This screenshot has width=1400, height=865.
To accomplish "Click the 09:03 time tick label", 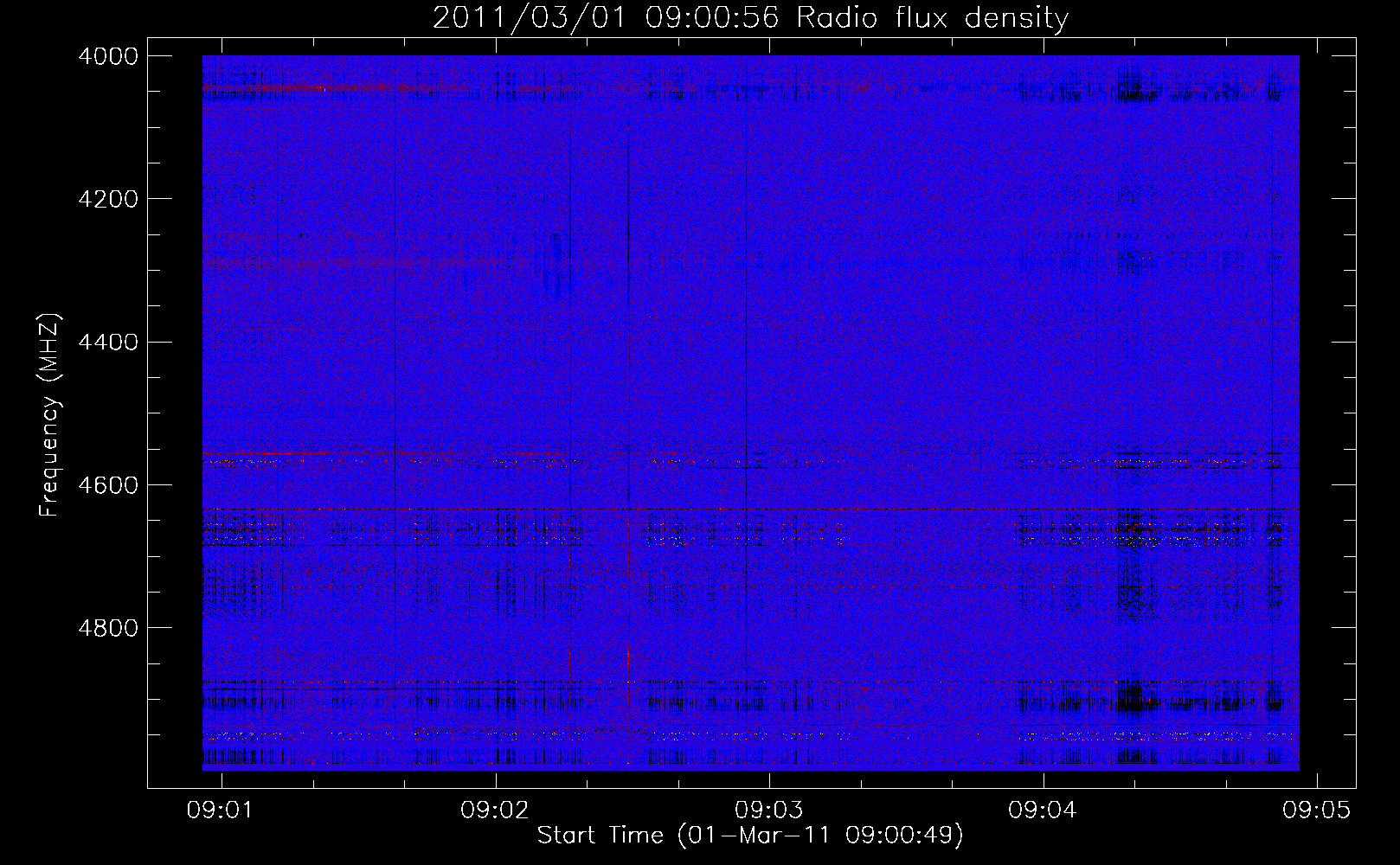I will 769,810.
